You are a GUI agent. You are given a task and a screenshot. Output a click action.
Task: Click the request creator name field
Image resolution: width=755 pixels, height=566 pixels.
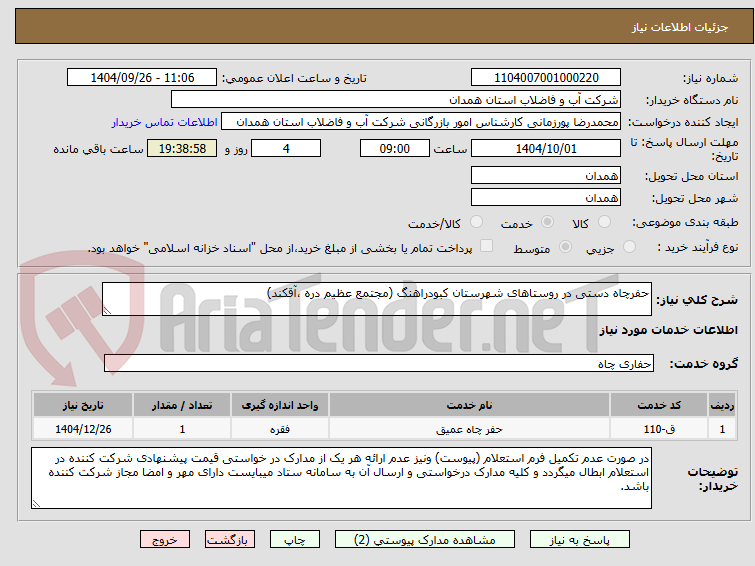coord(421,122)
